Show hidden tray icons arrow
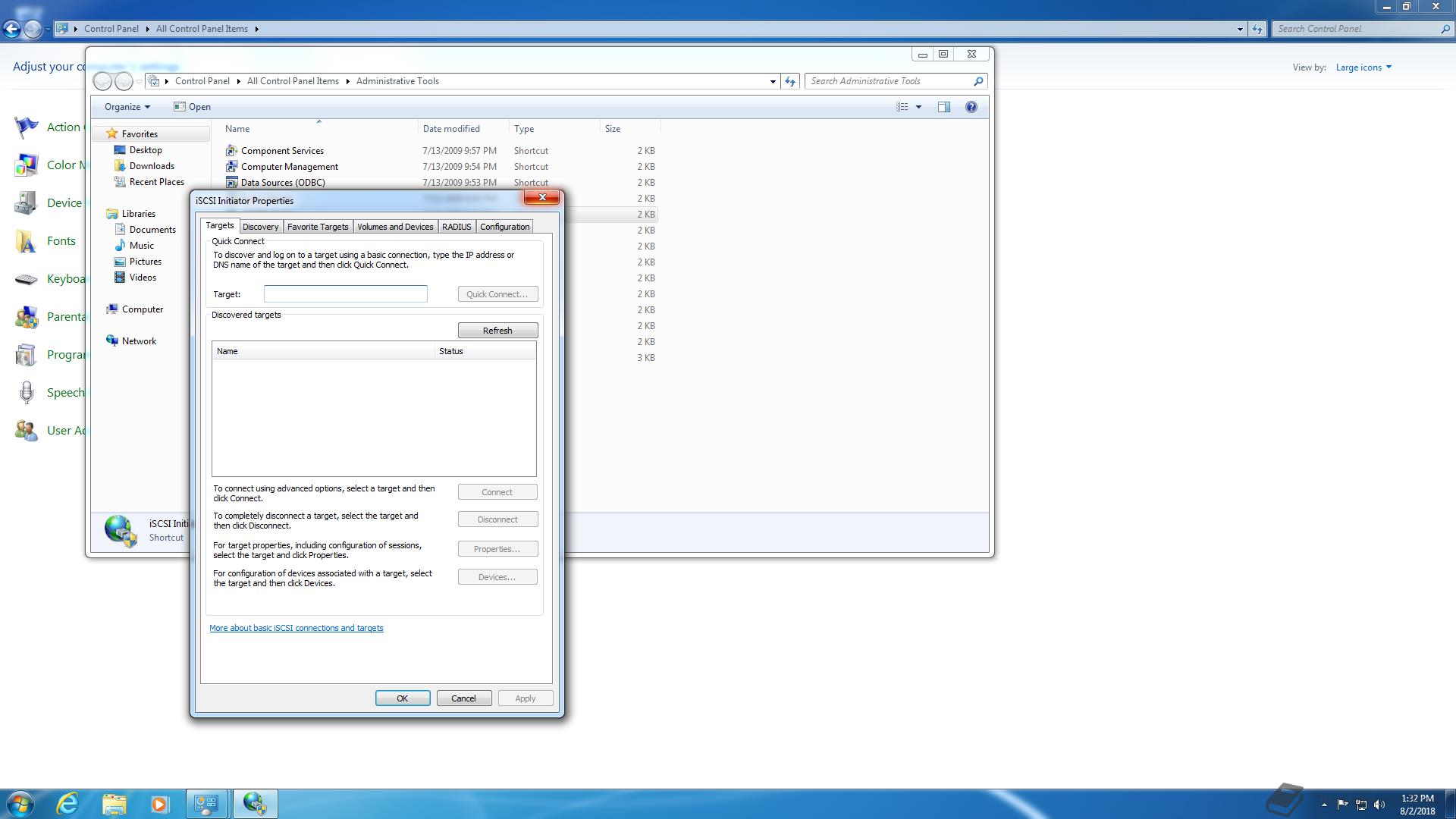This screenshot has height=819, width=1456. [1324, 805]
